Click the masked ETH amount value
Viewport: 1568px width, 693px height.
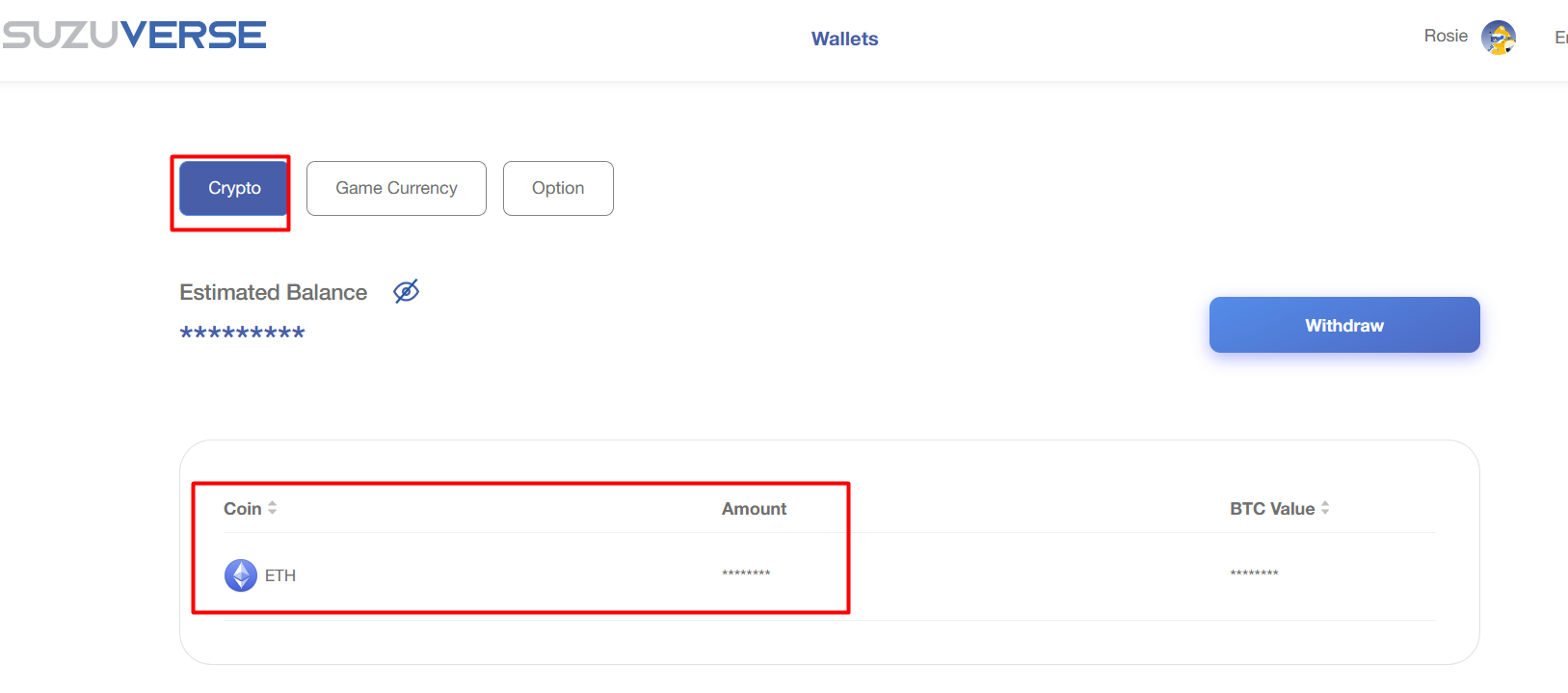click(746, 573)
